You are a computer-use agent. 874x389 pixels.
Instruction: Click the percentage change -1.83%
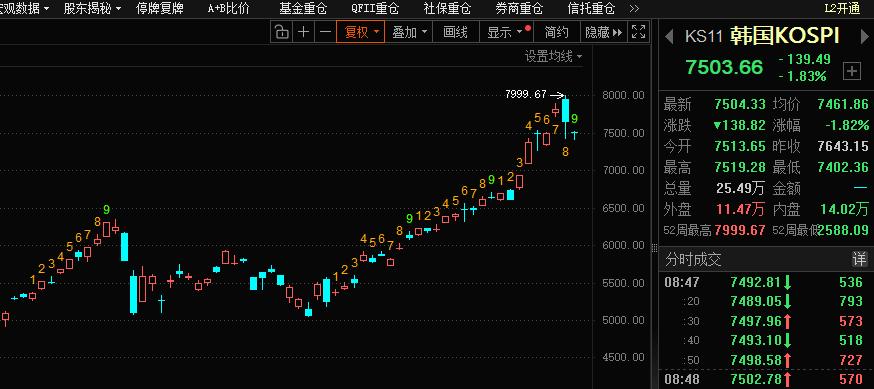[803, 76]
